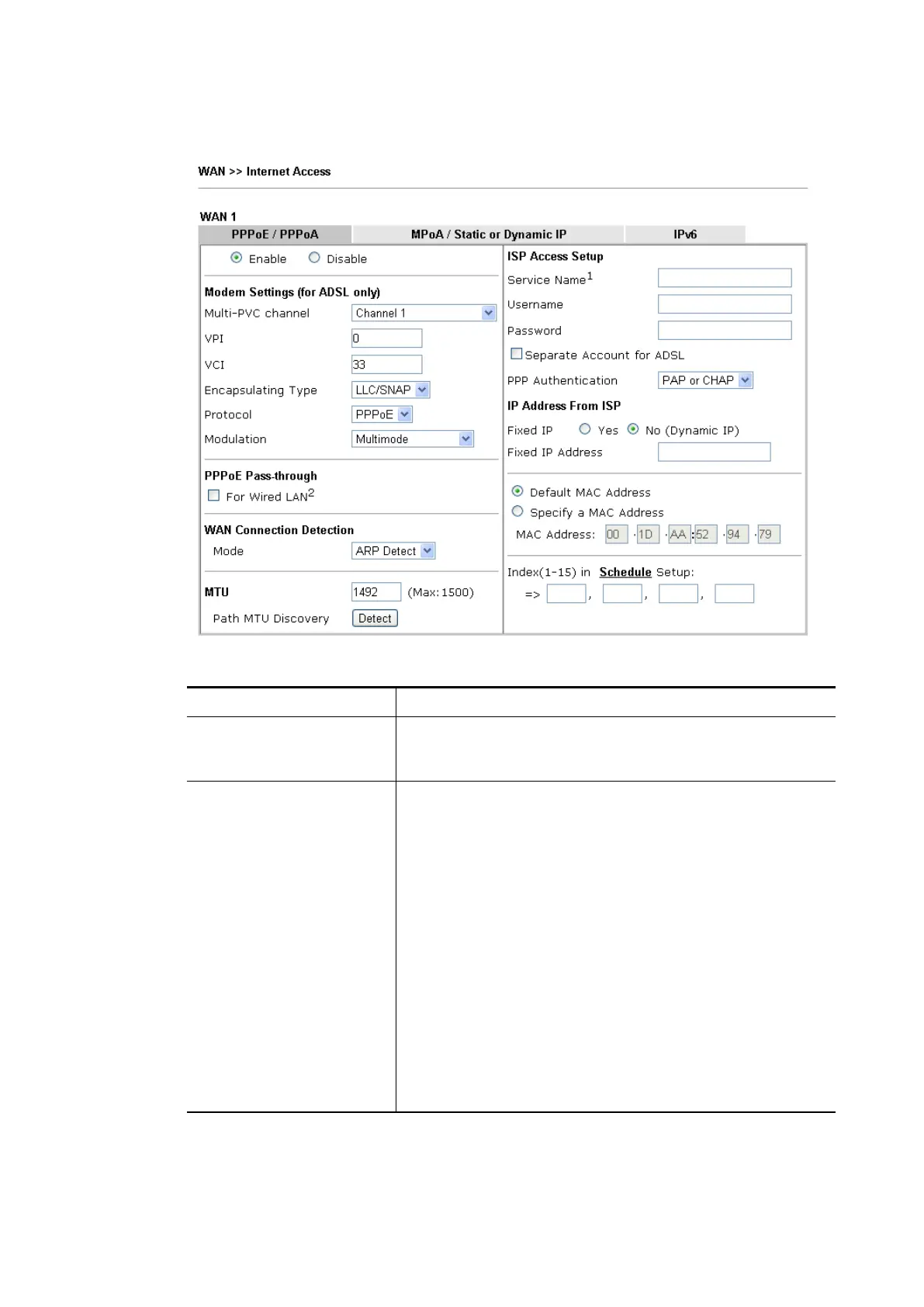This screenshot has width=924, height=1307.
Task: Click the MAC Address field showing 00
Action: (x=616, y=534)
